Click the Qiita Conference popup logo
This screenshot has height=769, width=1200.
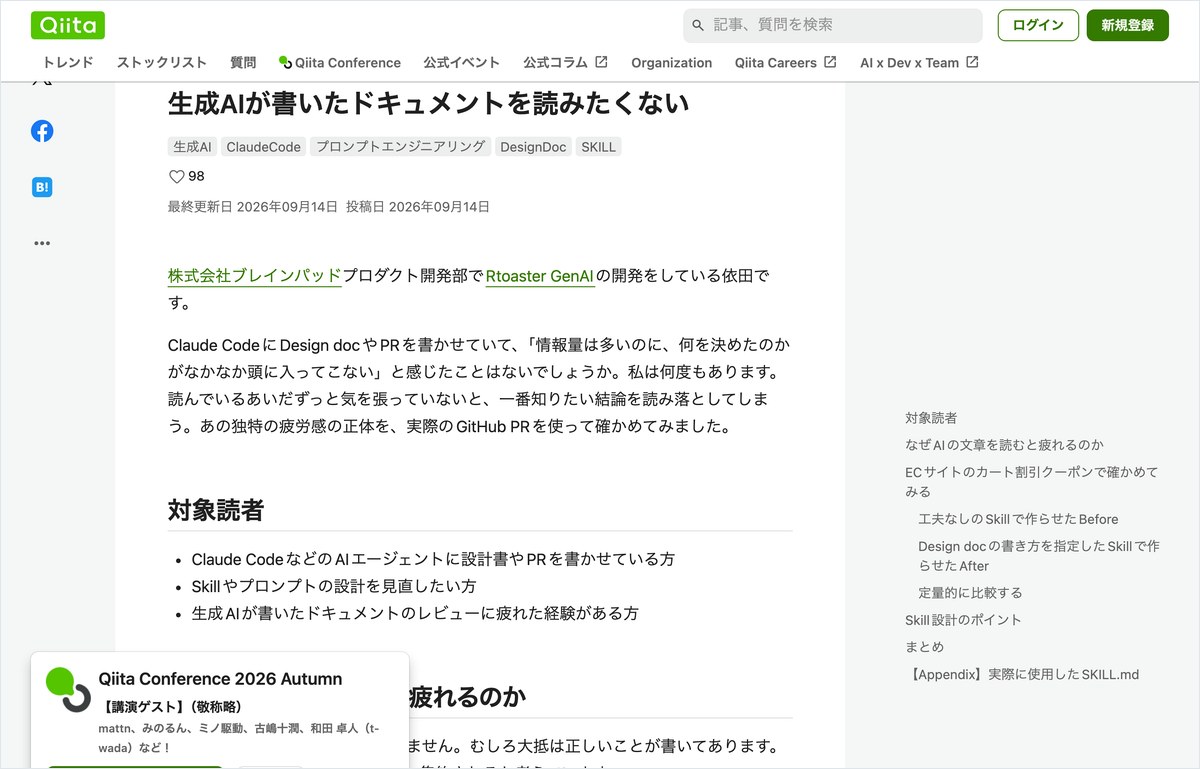pos(68,689)
